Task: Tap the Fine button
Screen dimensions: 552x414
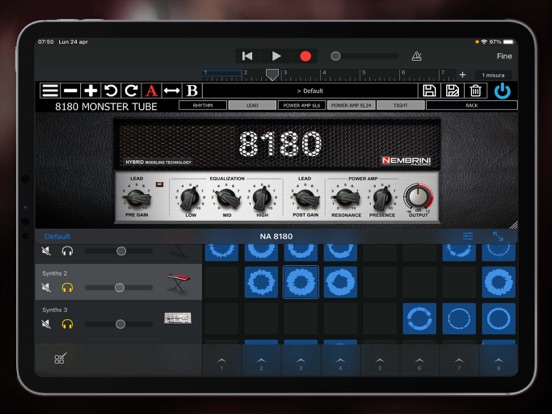Action: [x=504, y=56]
